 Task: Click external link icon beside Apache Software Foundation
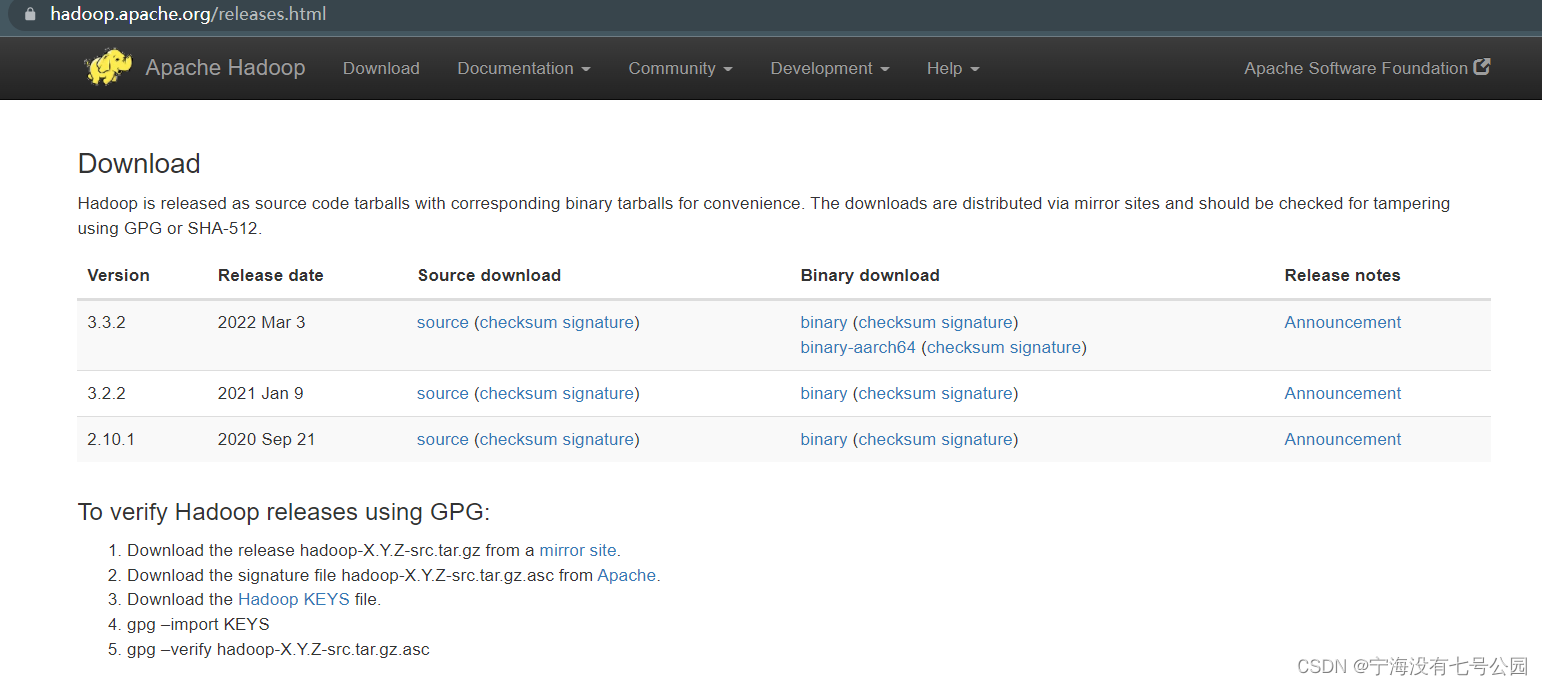[1482, 67]
